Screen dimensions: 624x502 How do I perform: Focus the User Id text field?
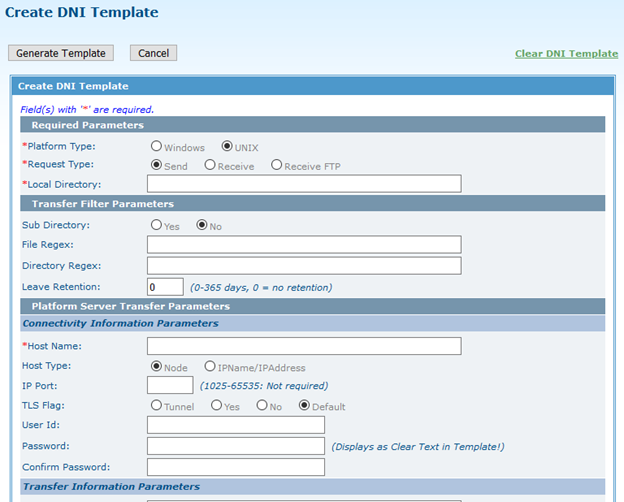point(236,425)
